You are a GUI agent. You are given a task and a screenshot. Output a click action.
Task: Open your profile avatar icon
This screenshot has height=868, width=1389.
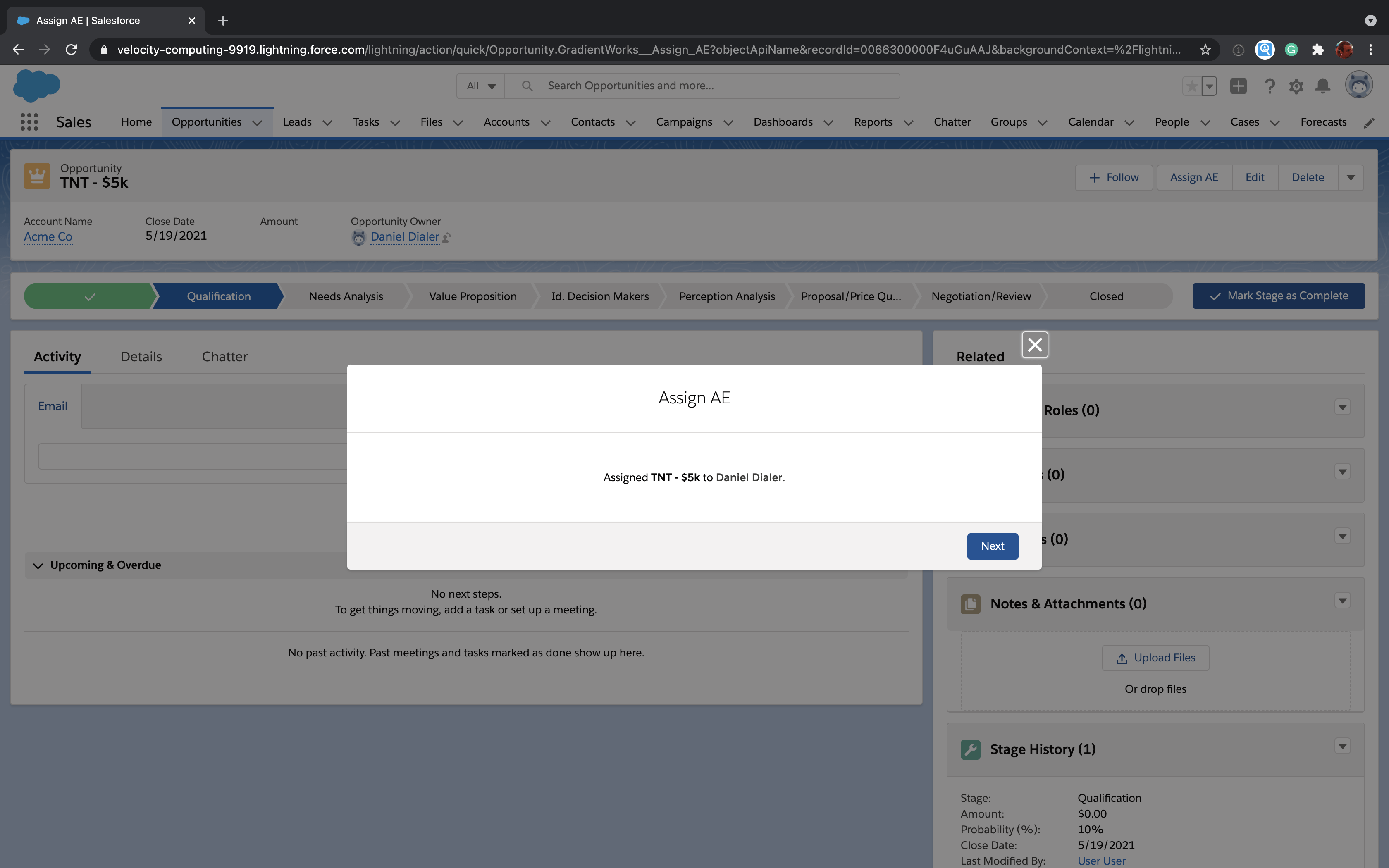click(x=1358, y=84)
